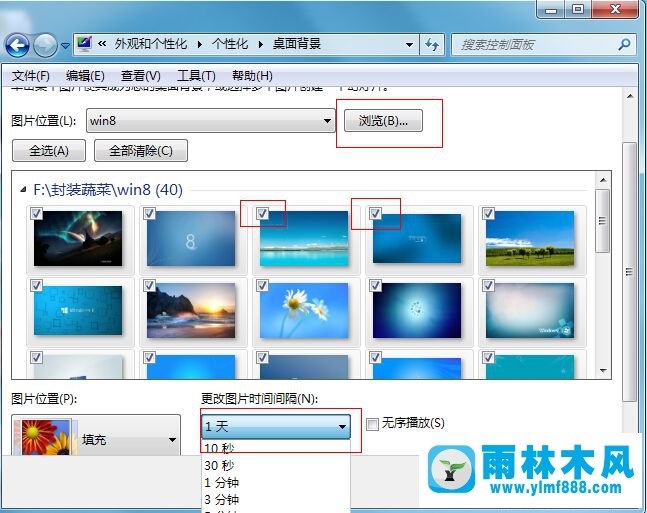Click the thumbnail list scroll-up arrow

click(x=603, y=180)
